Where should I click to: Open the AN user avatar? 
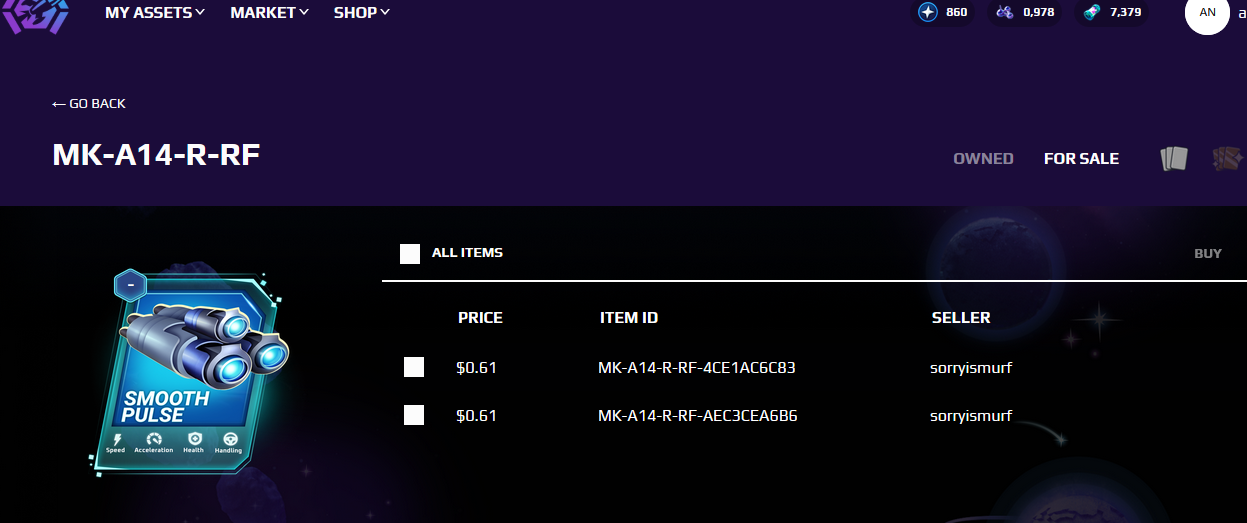pyautogui.click(x=1207, y=13)
